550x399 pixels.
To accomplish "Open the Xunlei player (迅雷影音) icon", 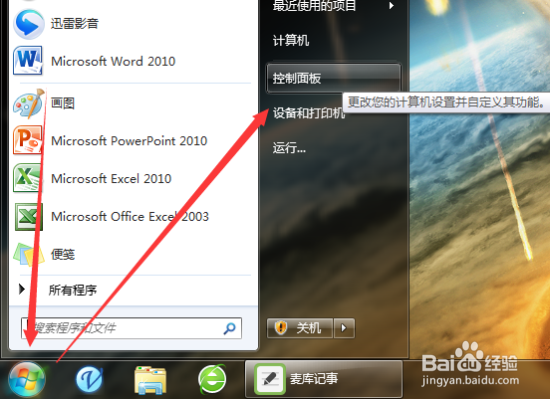I will pyautogui.click(x=28, y=24).
